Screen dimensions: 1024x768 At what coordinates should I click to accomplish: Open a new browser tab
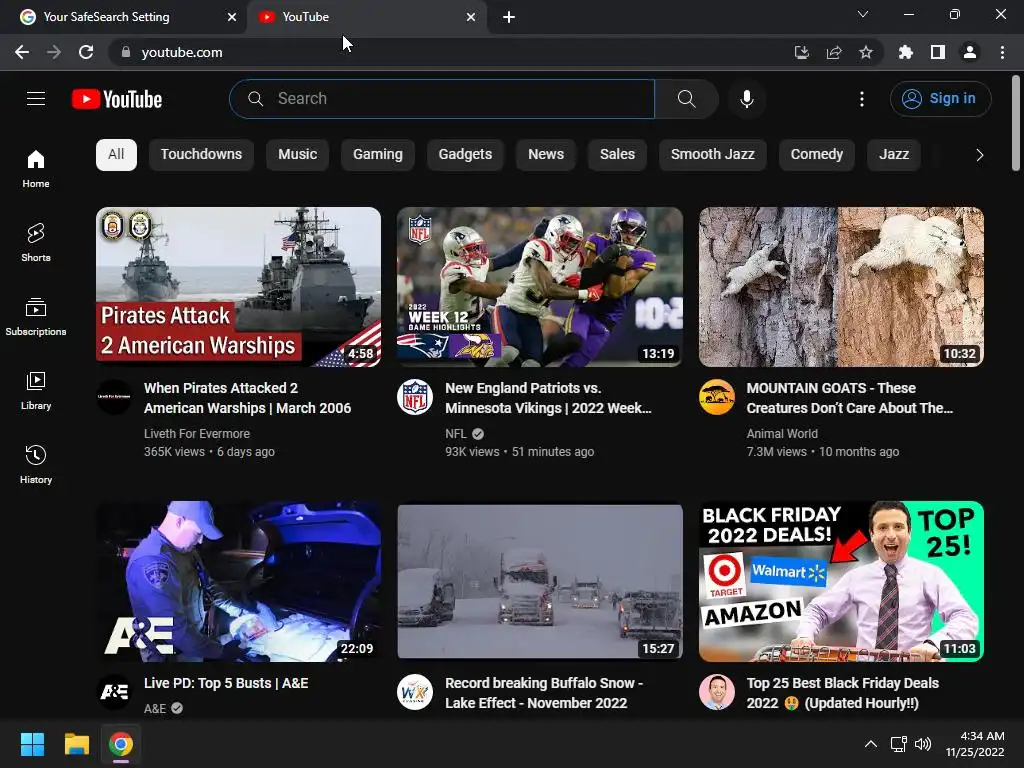point(509,18)
